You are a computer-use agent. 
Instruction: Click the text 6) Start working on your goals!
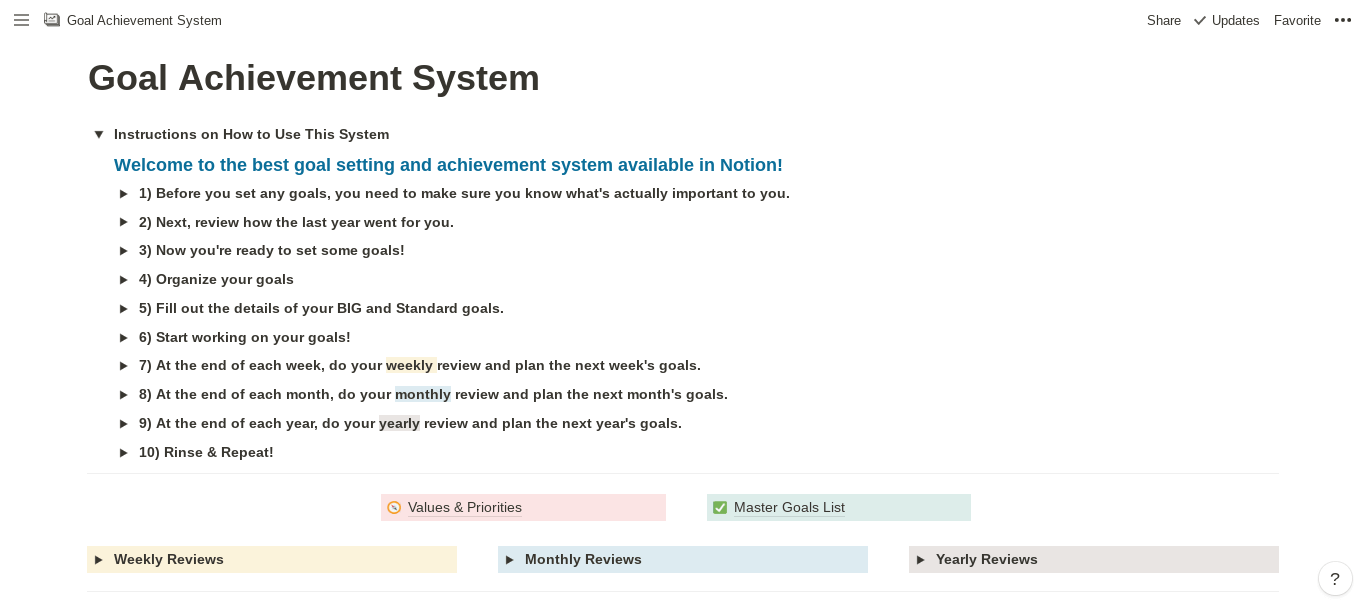click(245, 338)
